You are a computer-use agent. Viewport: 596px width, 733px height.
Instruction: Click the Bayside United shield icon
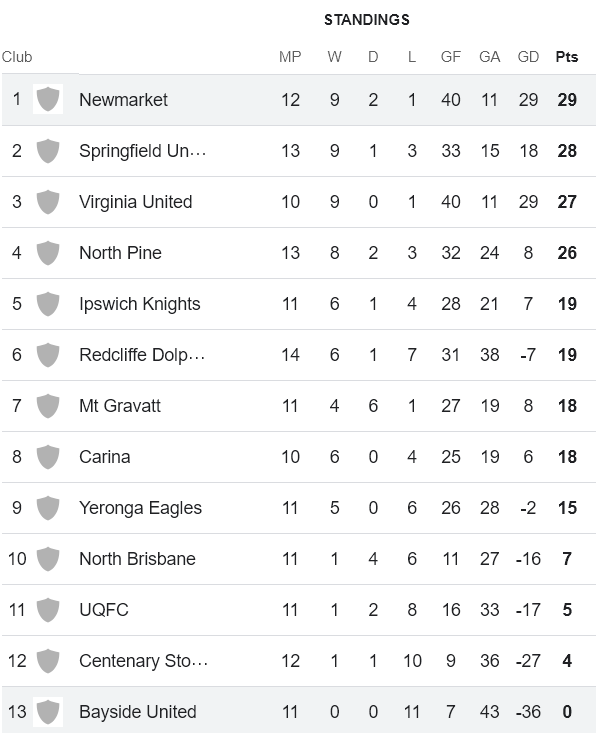point(48,711)
